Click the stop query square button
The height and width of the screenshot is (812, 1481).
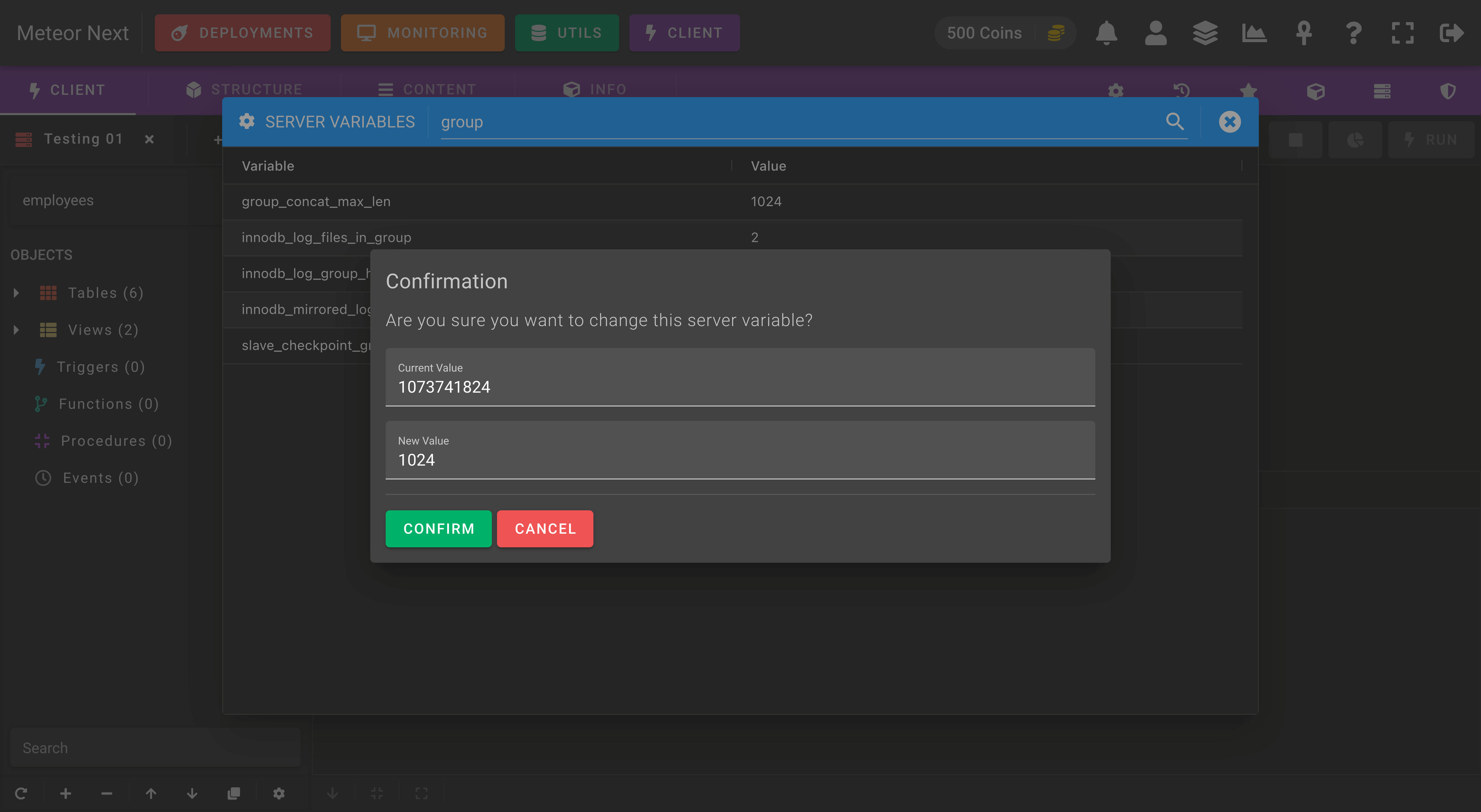pyautogui.click(x=1295, y=140)
